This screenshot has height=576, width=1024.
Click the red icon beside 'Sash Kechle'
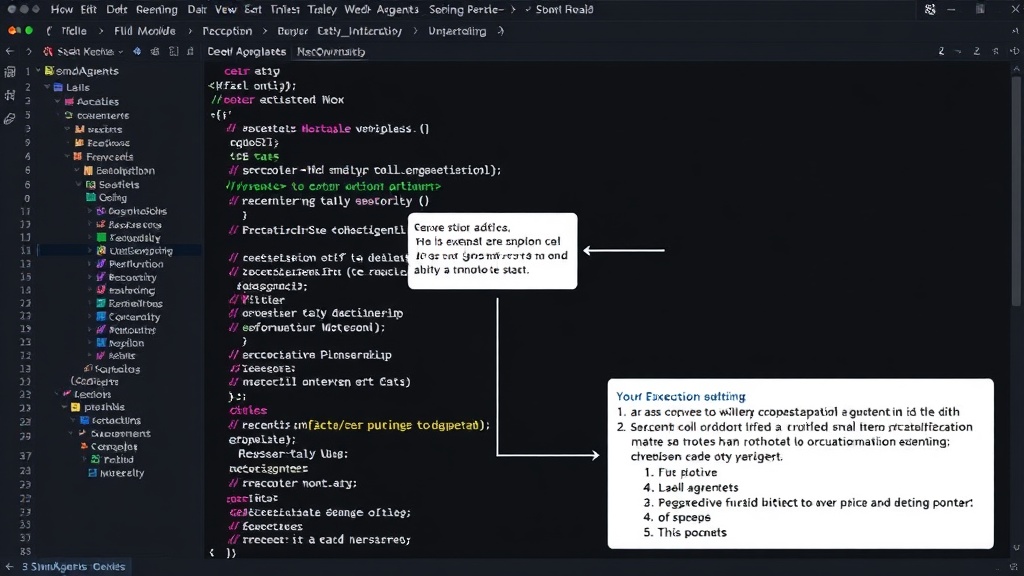coord(48,52)
